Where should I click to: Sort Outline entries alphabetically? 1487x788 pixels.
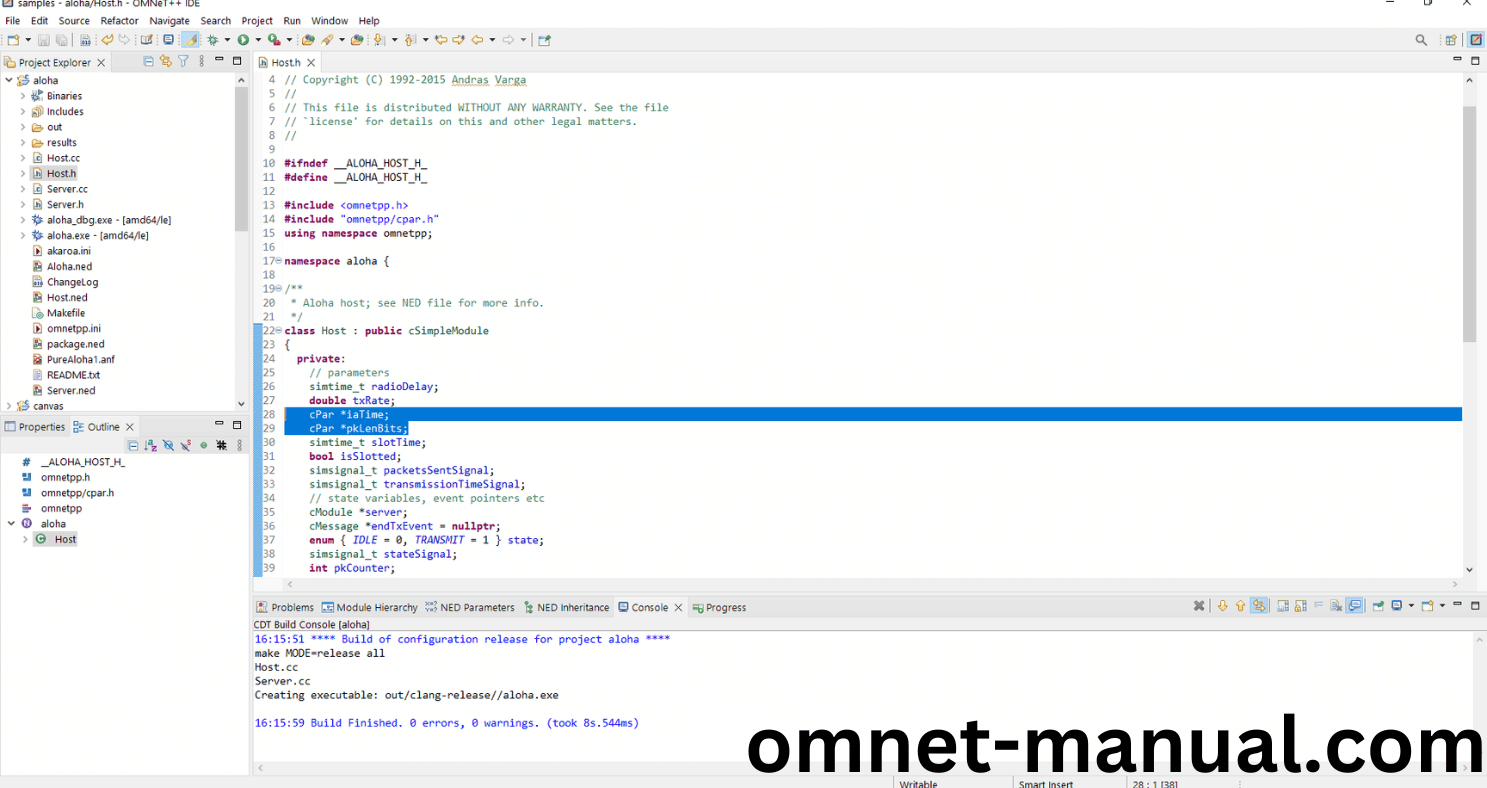pyautogui.click(x=150, y=445)
